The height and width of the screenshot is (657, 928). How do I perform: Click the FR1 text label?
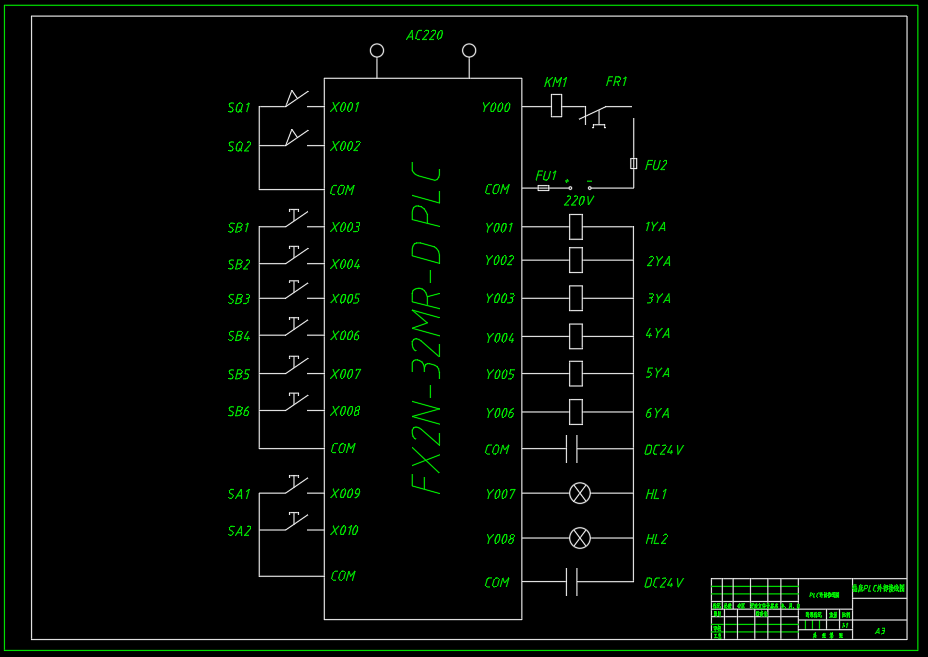click(x=616, y=81)
